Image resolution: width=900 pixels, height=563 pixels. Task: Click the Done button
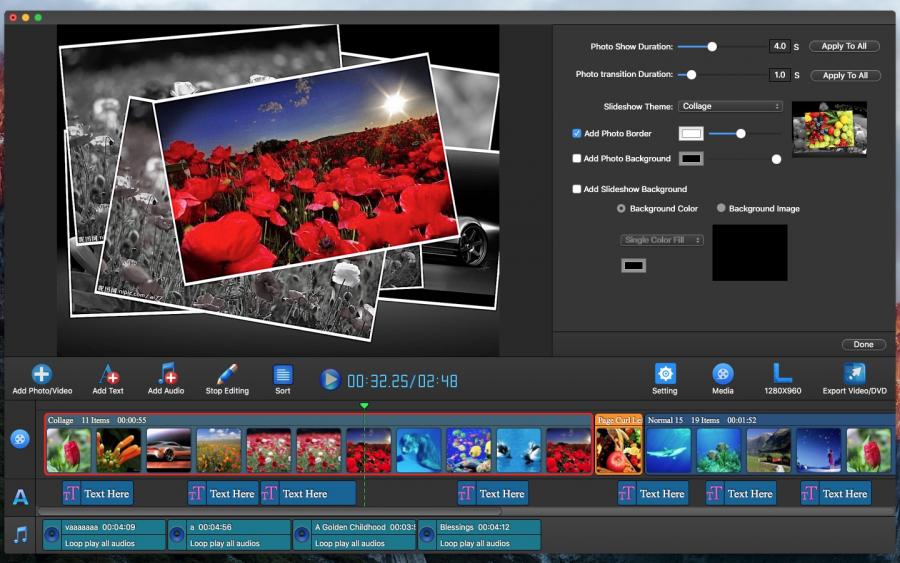pyautogui.click(x=863, y=344)
